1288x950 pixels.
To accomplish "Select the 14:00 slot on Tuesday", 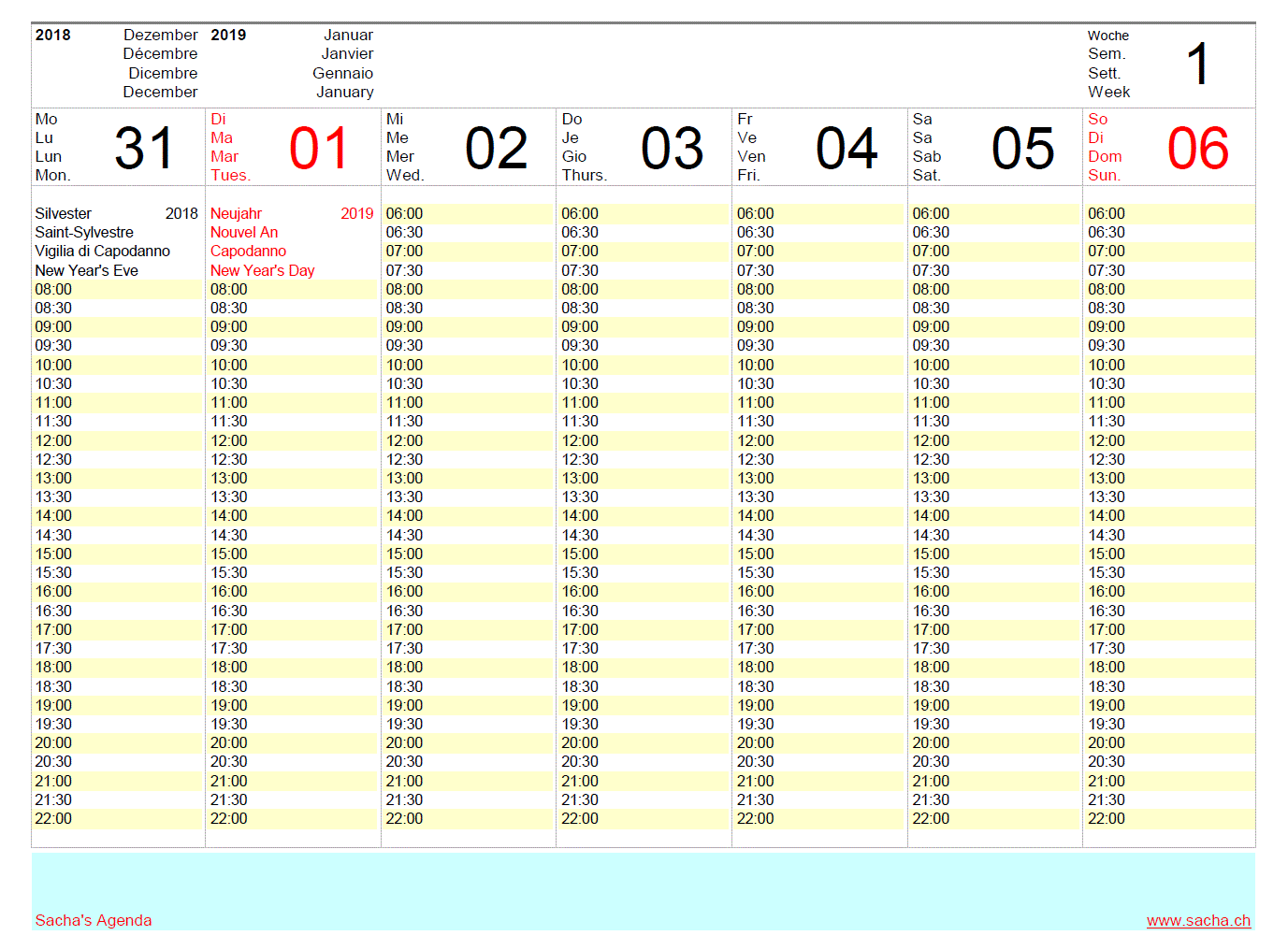I will tap(292, 515).
